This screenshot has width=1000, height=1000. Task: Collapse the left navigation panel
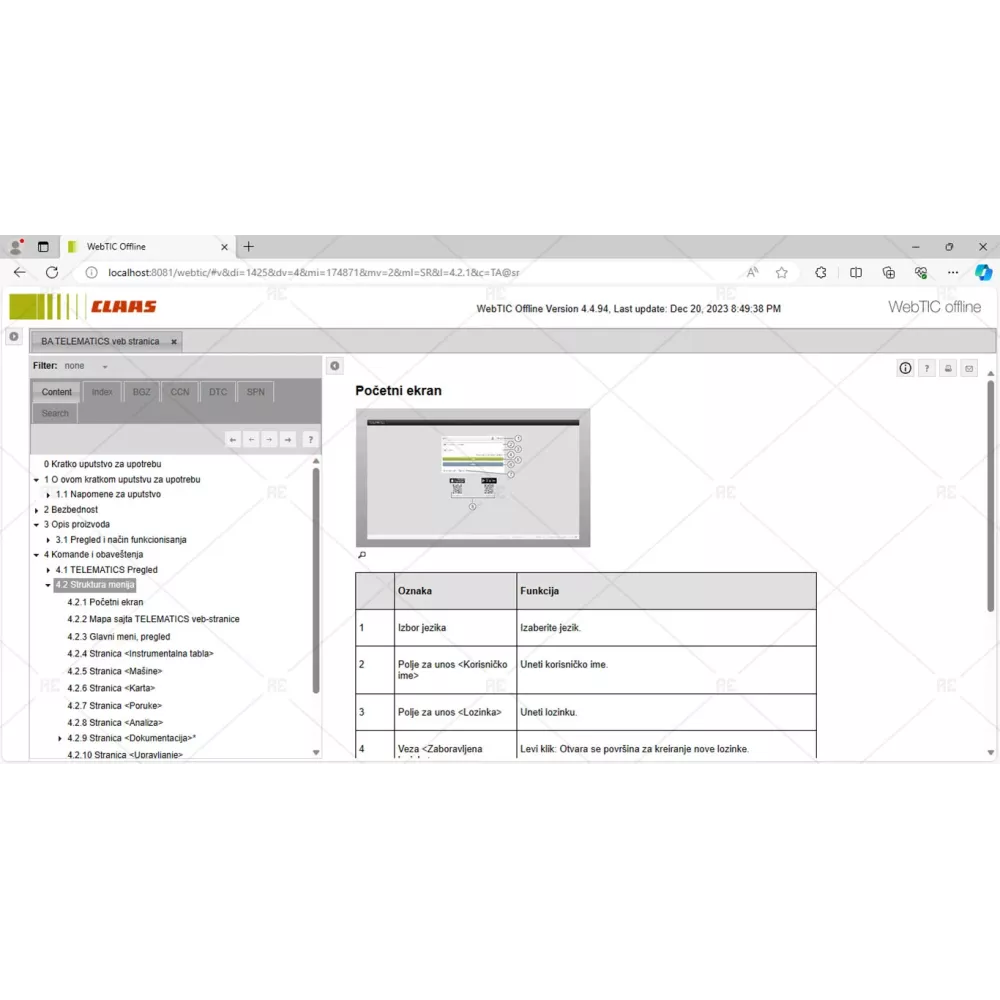tap(335, 366)
